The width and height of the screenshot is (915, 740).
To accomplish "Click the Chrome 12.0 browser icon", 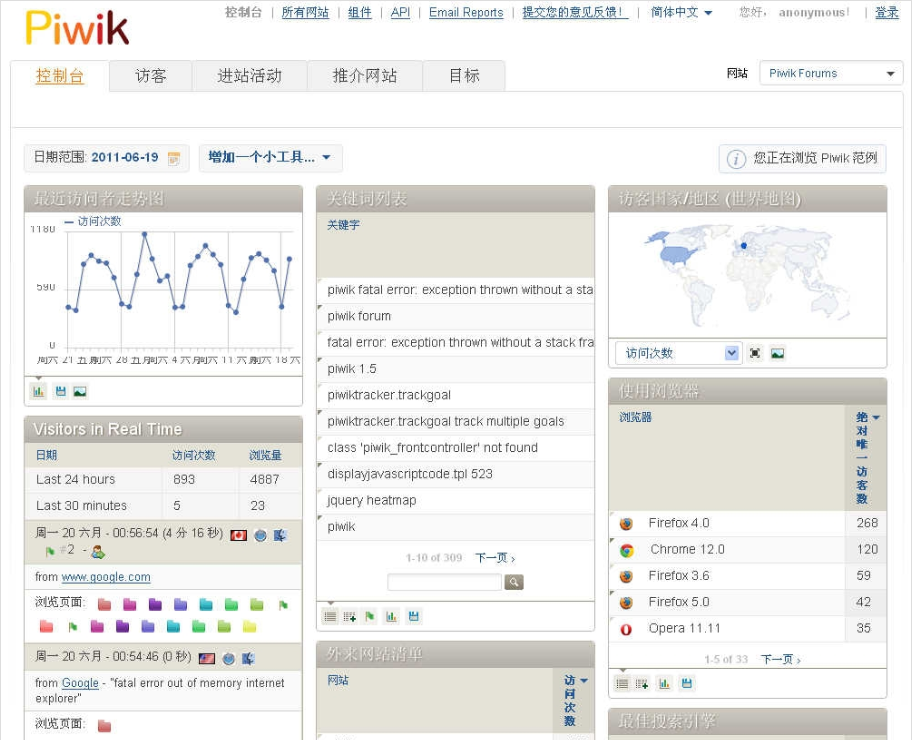I will point(626,549).
